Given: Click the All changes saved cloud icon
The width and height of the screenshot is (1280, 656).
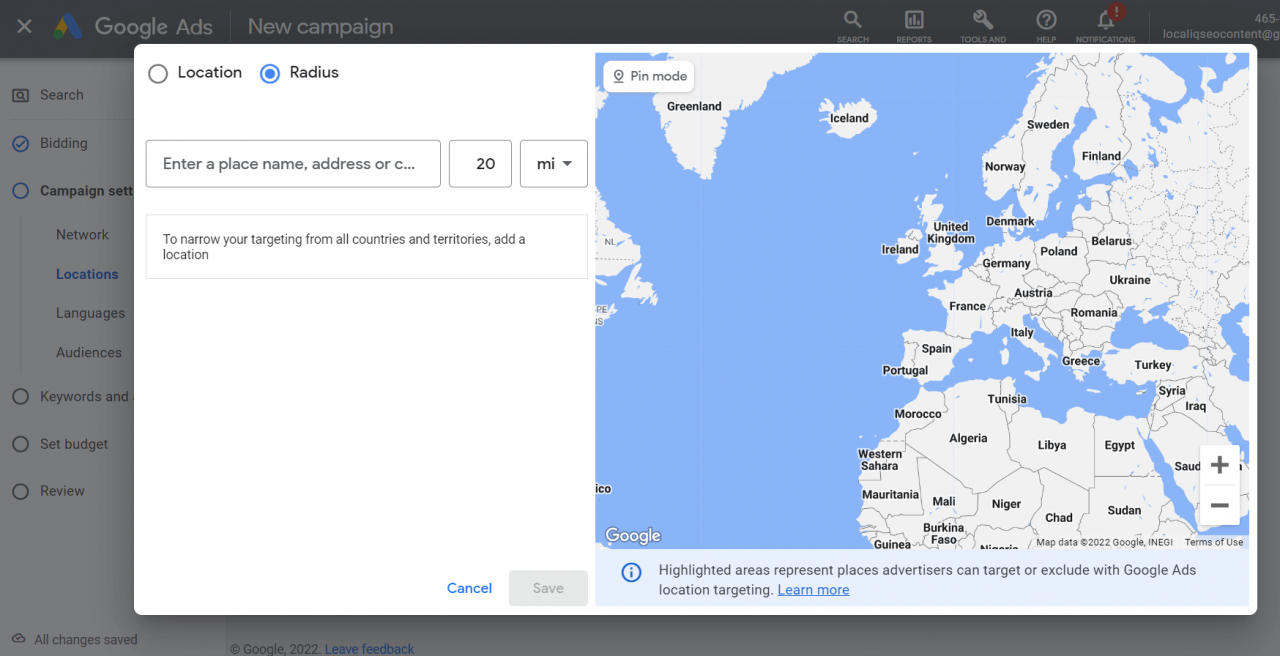Looking at the screenshot, I should (x=20, y=639).
